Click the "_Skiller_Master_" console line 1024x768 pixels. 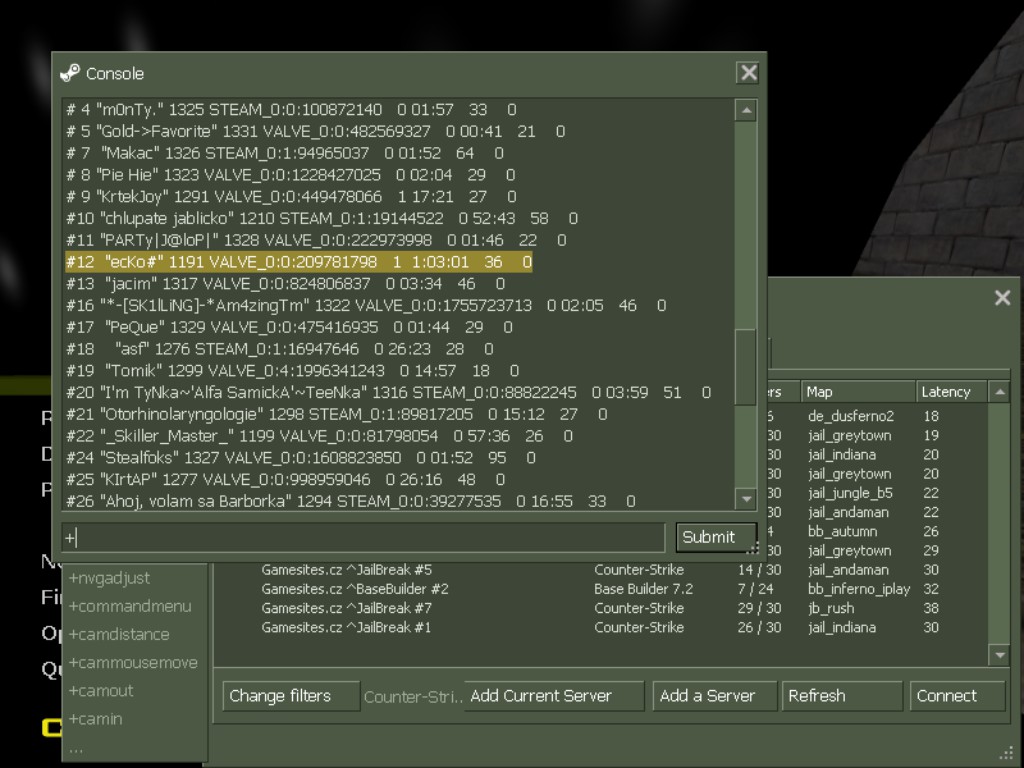[x=319, y=436]
